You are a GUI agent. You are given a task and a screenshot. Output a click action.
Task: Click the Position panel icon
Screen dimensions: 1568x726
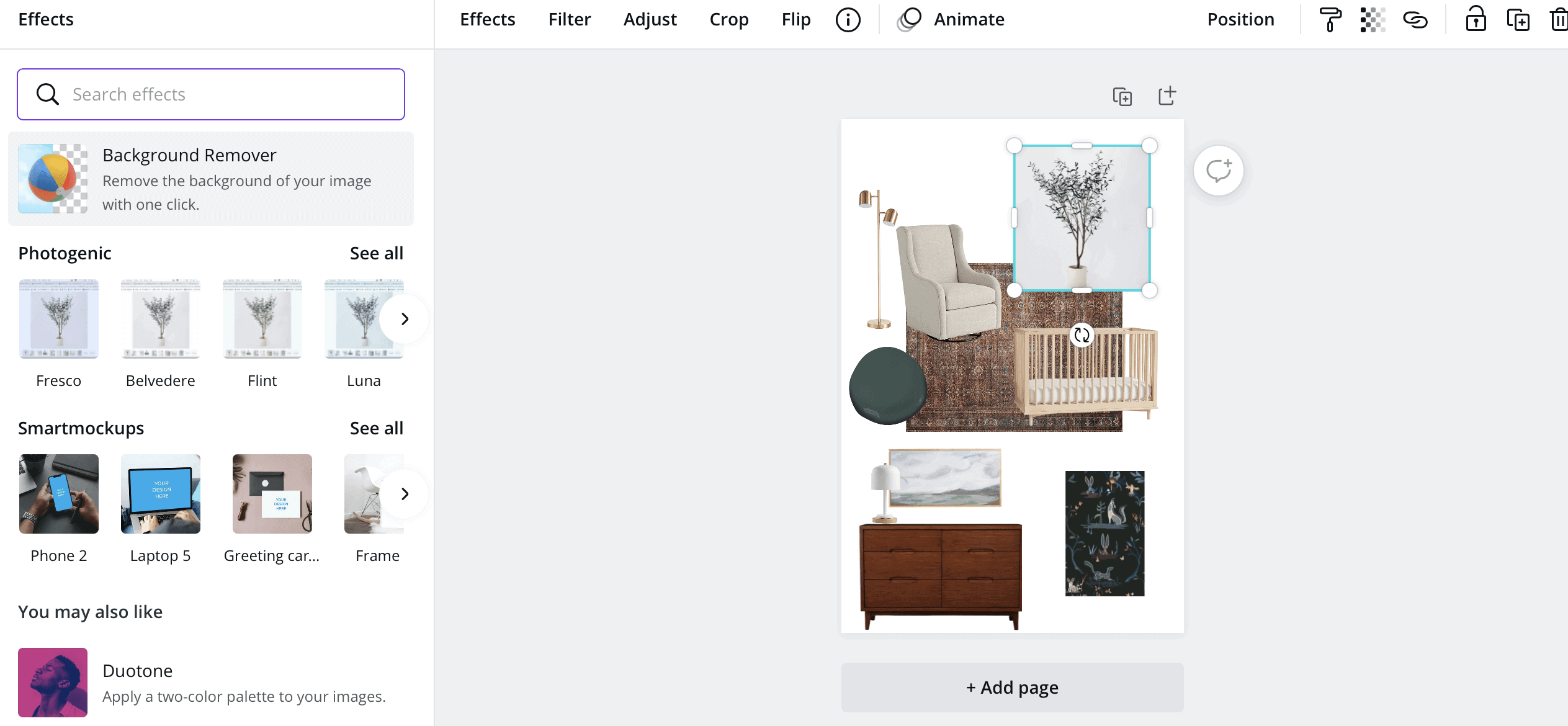(x=1240, y=19)
